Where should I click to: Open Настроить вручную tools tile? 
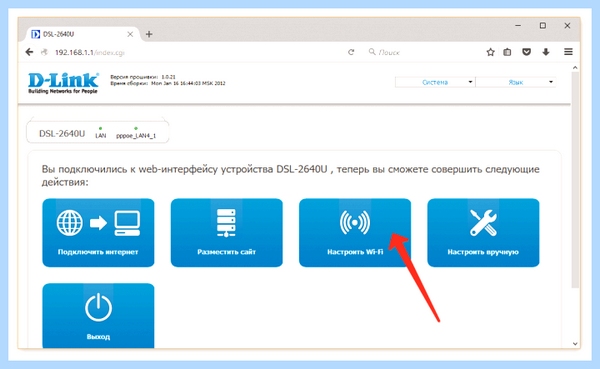pos(483,232)
